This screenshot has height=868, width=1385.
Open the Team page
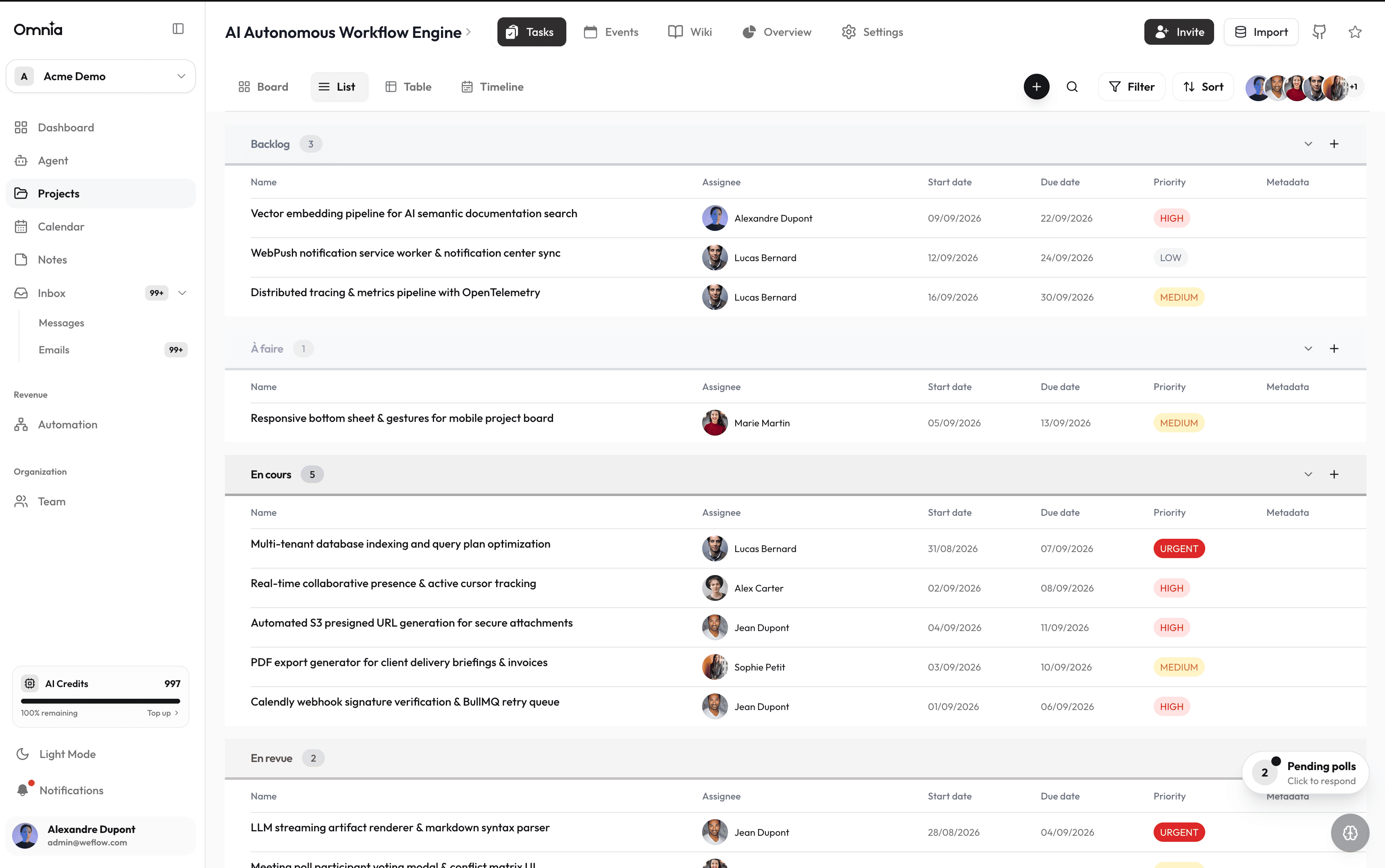pyautogui.click(x=100, y=501)
